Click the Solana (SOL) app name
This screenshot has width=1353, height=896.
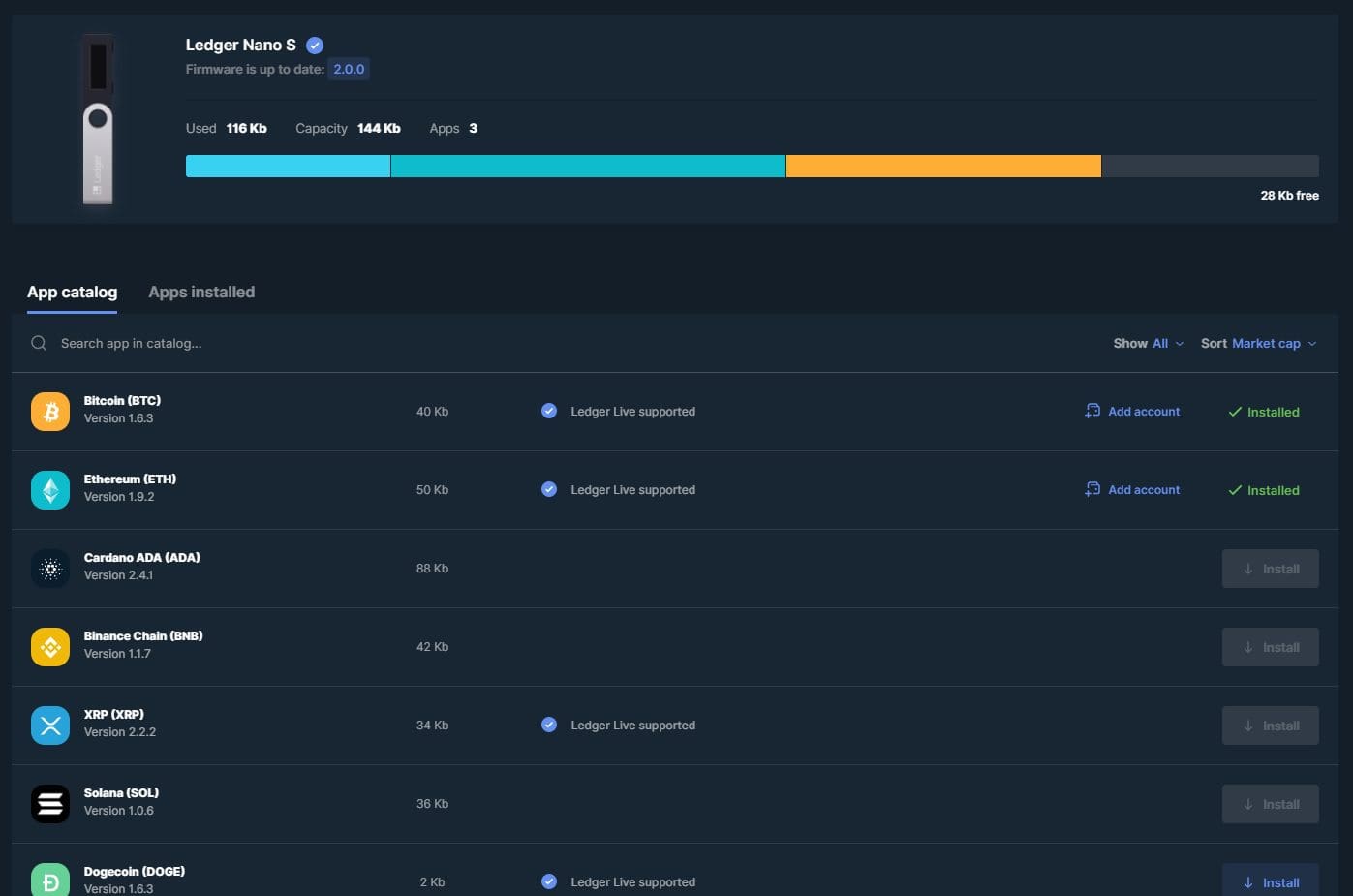[x=121, y=792]
